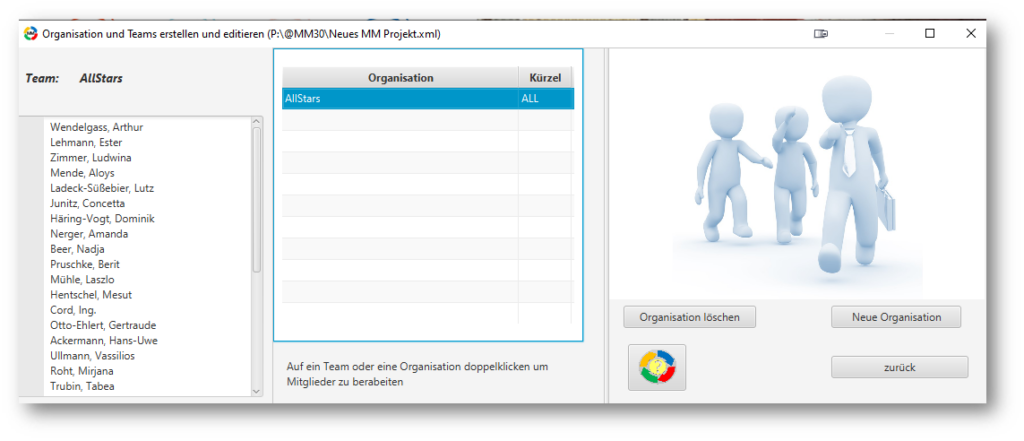Select Hentschel, Mesut in the list
The width and height of the screenshot is (1024, 441).
[91, 295]
